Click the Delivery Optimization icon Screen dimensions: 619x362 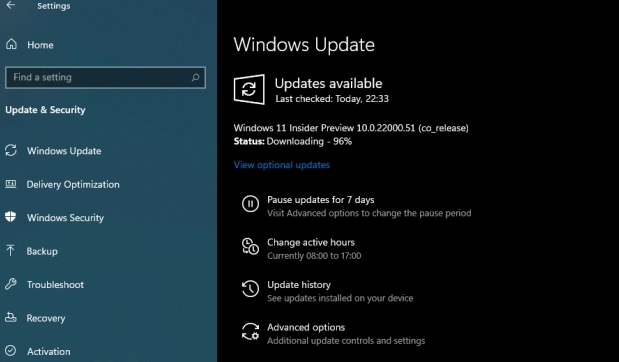(11, 184)
